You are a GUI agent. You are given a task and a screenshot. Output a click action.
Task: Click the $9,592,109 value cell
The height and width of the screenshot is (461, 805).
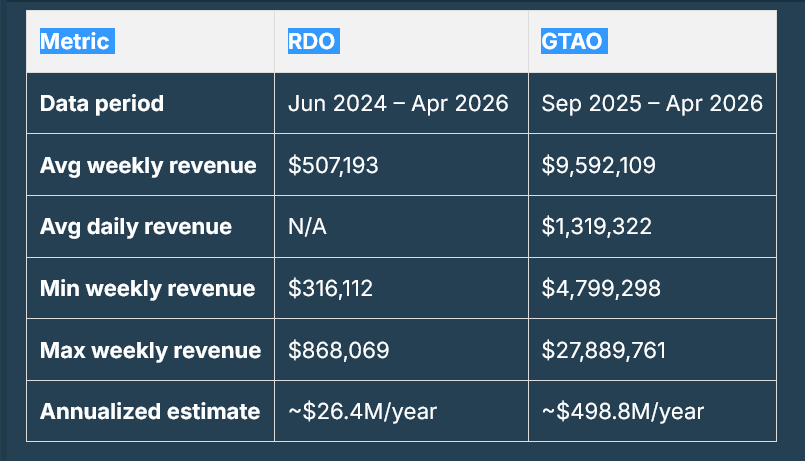[x=598, y=165]
